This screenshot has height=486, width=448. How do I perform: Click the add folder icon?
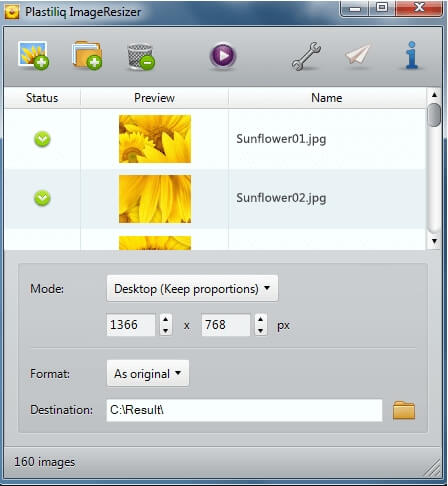[87, 56]
